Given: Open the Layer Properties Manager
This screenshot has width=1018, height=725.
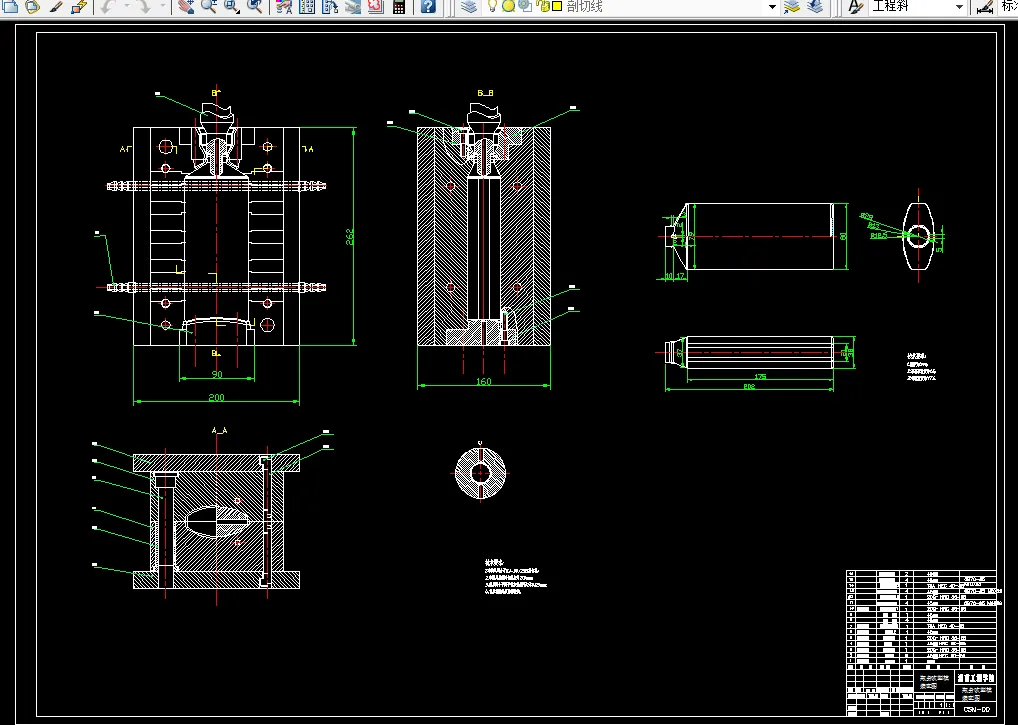Looking at the screenshot, I should (468, 6).
